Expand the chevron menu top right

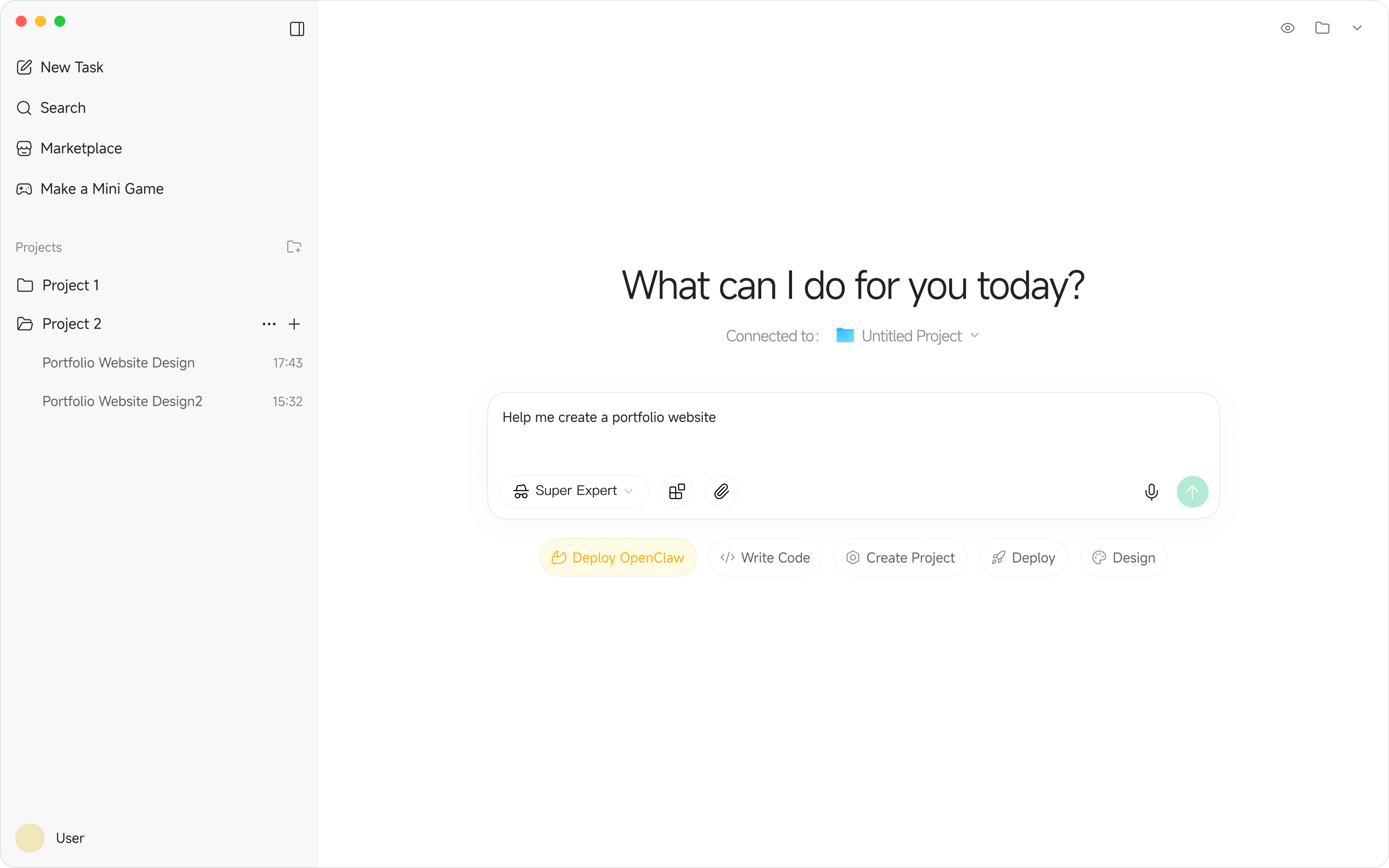(x=1357, y=27)
